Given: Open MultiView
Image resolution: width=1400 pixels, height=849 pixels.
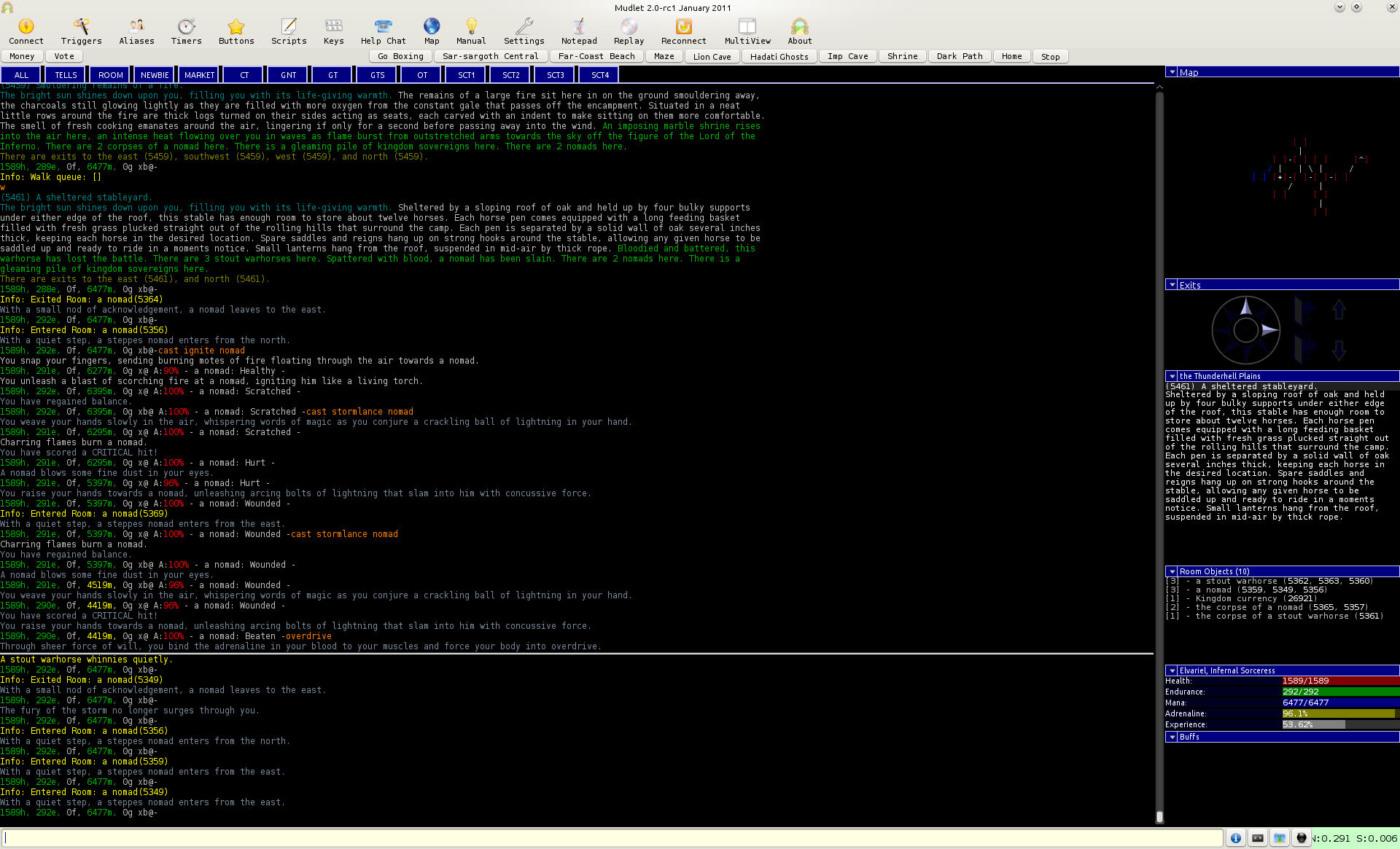Looking at the screenshot, I should pos(747,32).
